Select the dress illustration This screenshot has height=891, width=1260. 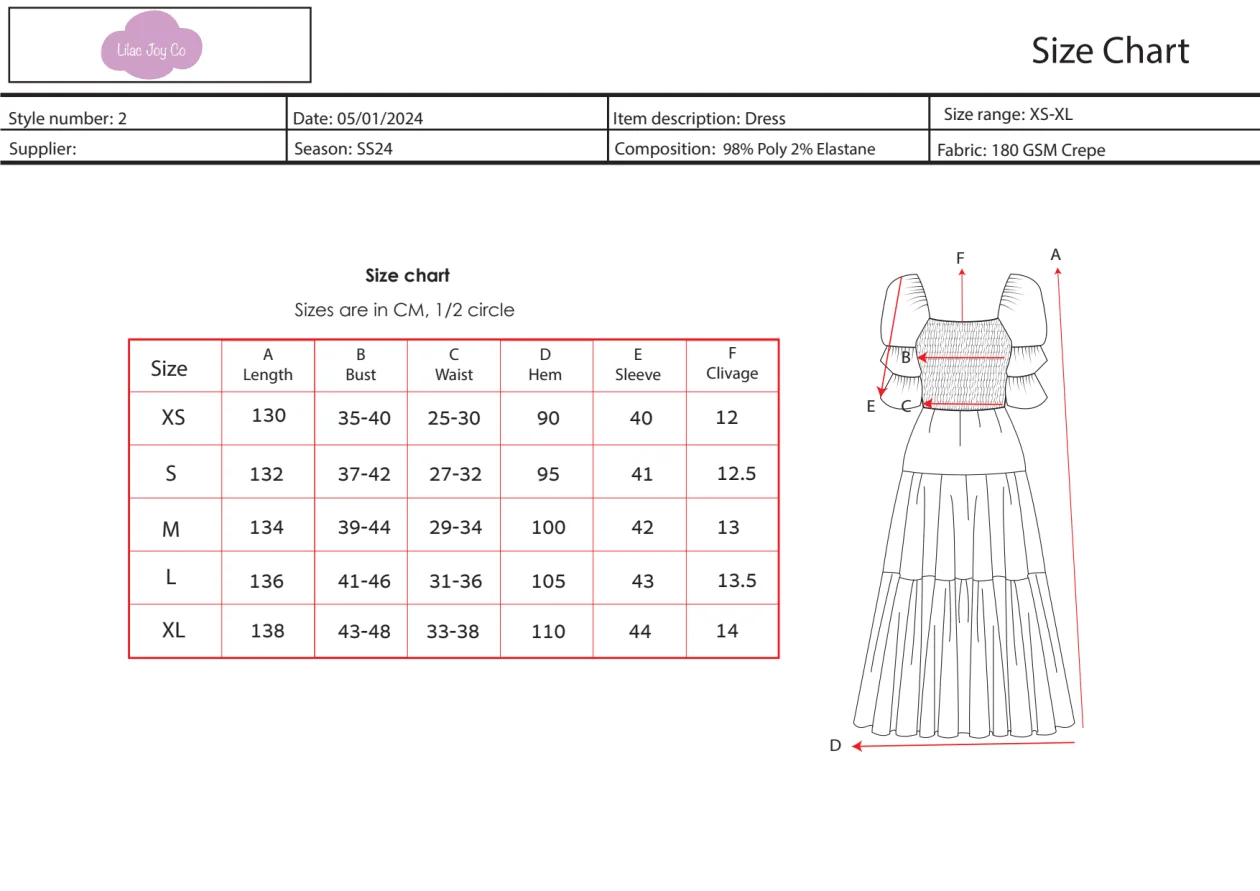(x=965, y=505)
